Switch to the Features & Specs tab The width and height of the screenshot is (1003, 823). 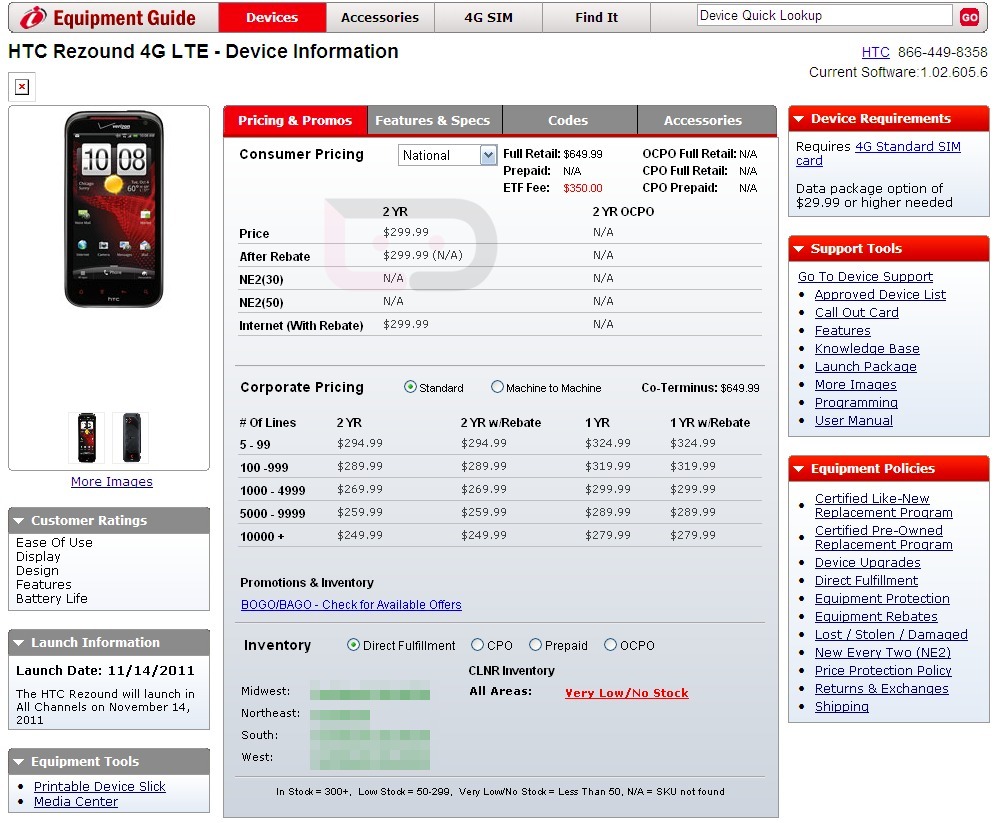pyautogui.click(x=433, y=120)
